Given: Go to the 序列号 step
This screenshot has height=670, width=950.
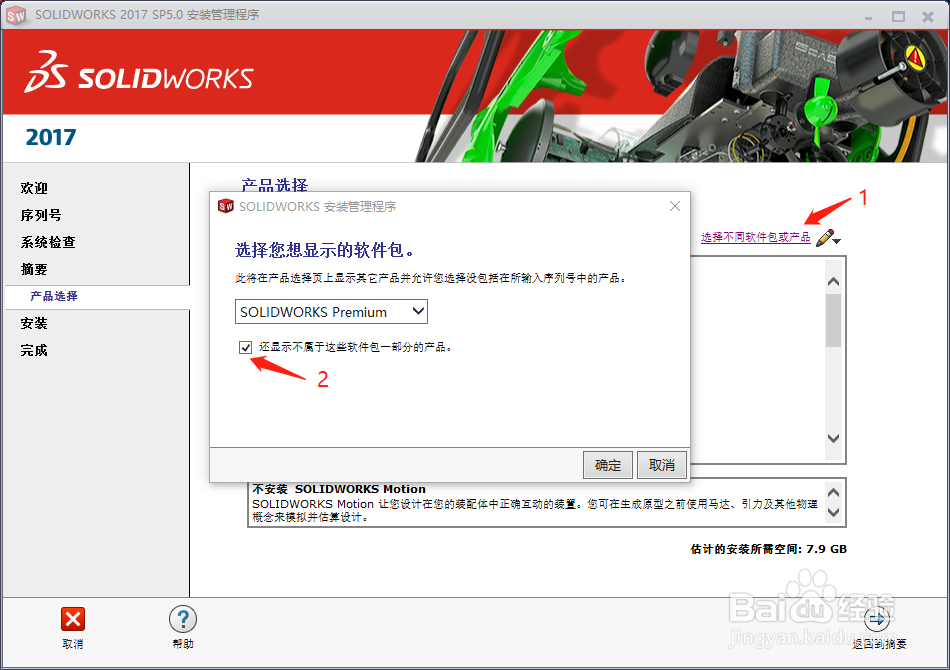Looking at the screenshot, I should pyautogui.click(x=41, y=215).
